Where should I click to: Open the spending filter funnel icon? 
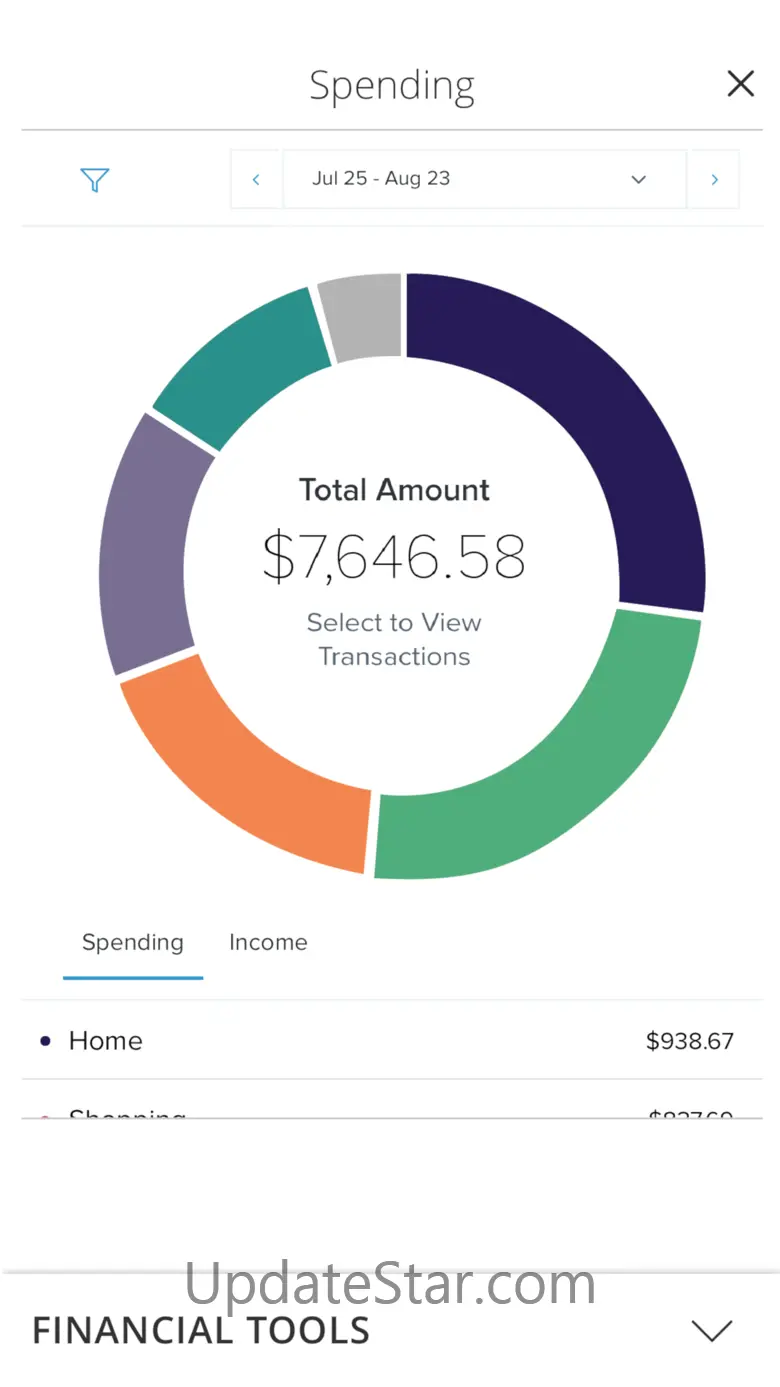click(94, 180)
